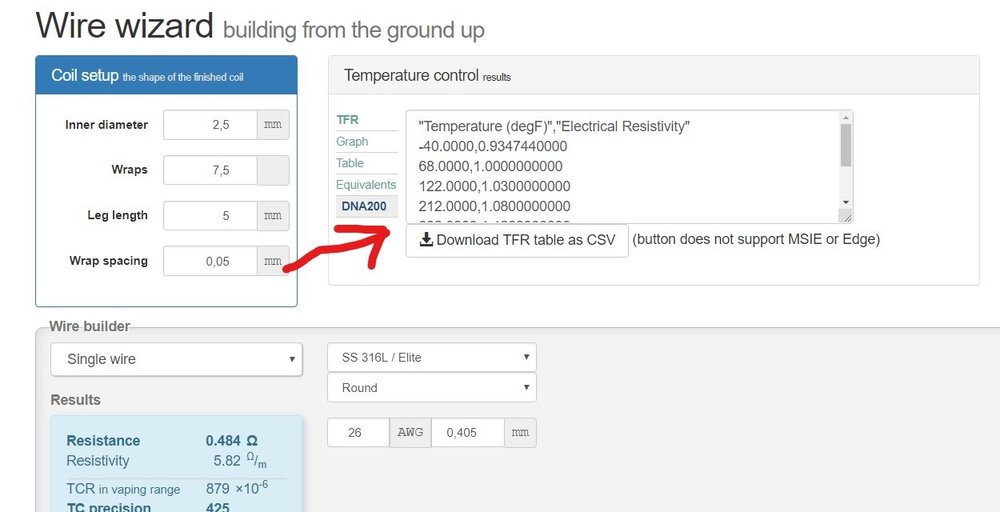Click the scroll down arrow of TFR text area

[846, 202]
